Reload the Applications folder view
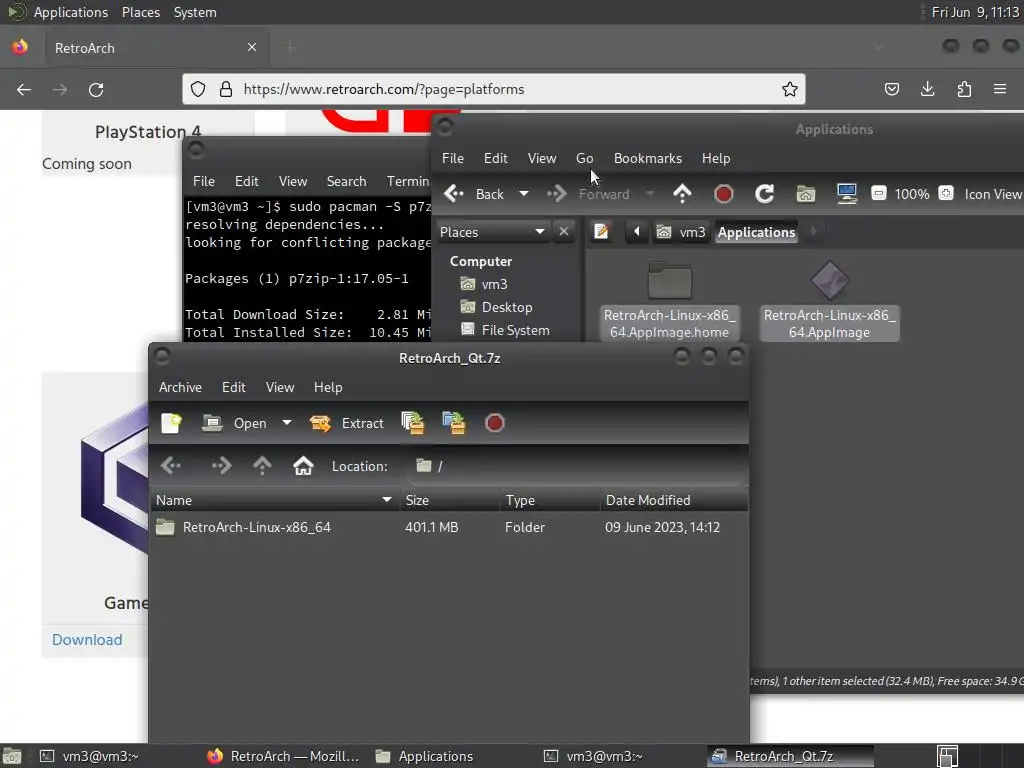The height and width of the screenshot is (768, 1024). (x=765, y=194)
